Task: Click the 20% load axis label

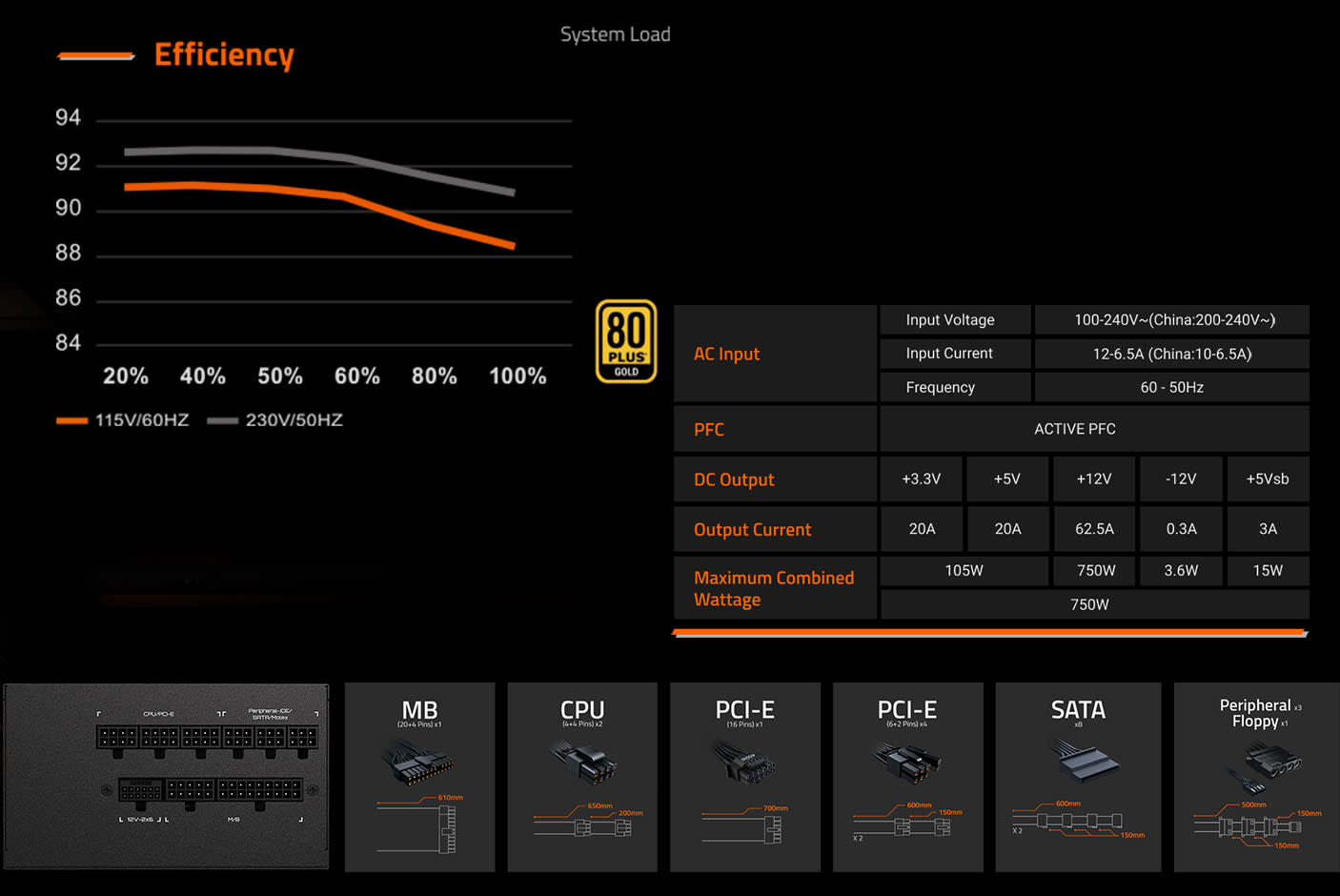Action: tap(126, 377)
